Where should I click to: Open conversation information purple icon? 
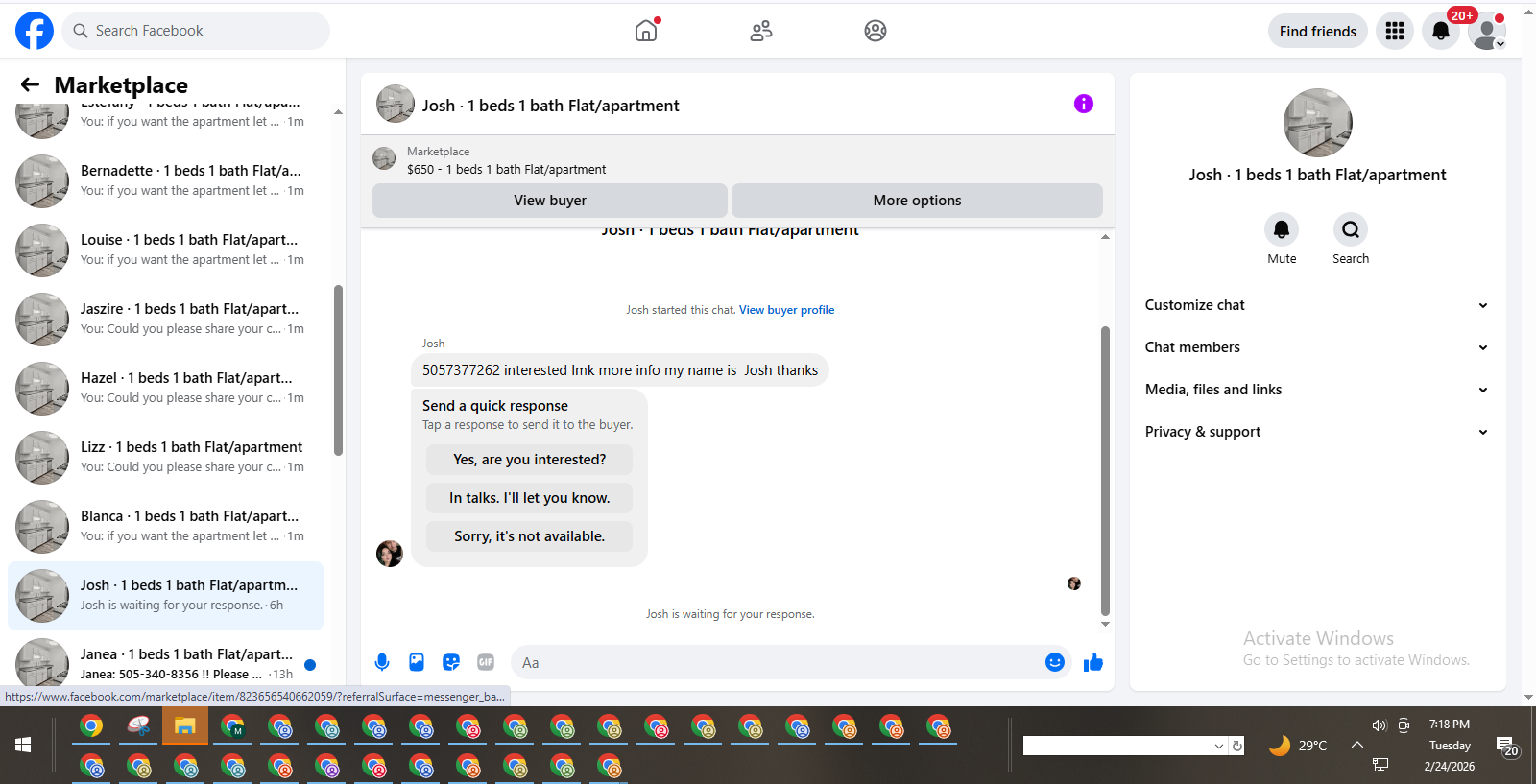click(x=1084, y=104)
